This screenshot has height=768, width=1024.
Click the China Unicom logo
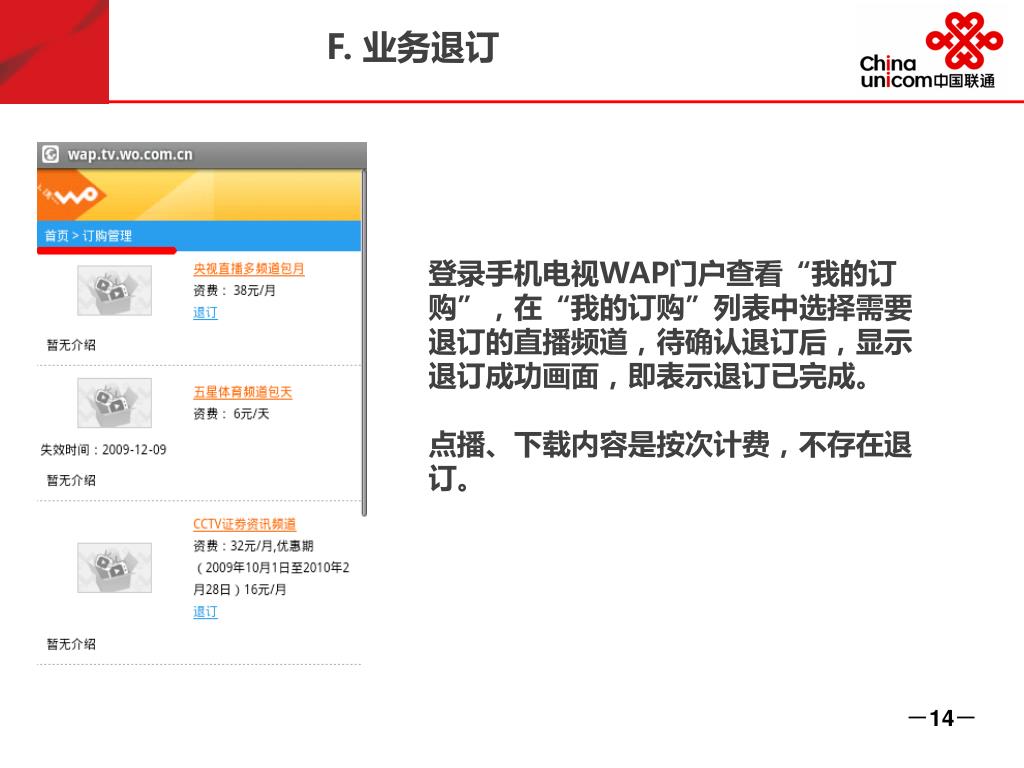pos(931,51)
